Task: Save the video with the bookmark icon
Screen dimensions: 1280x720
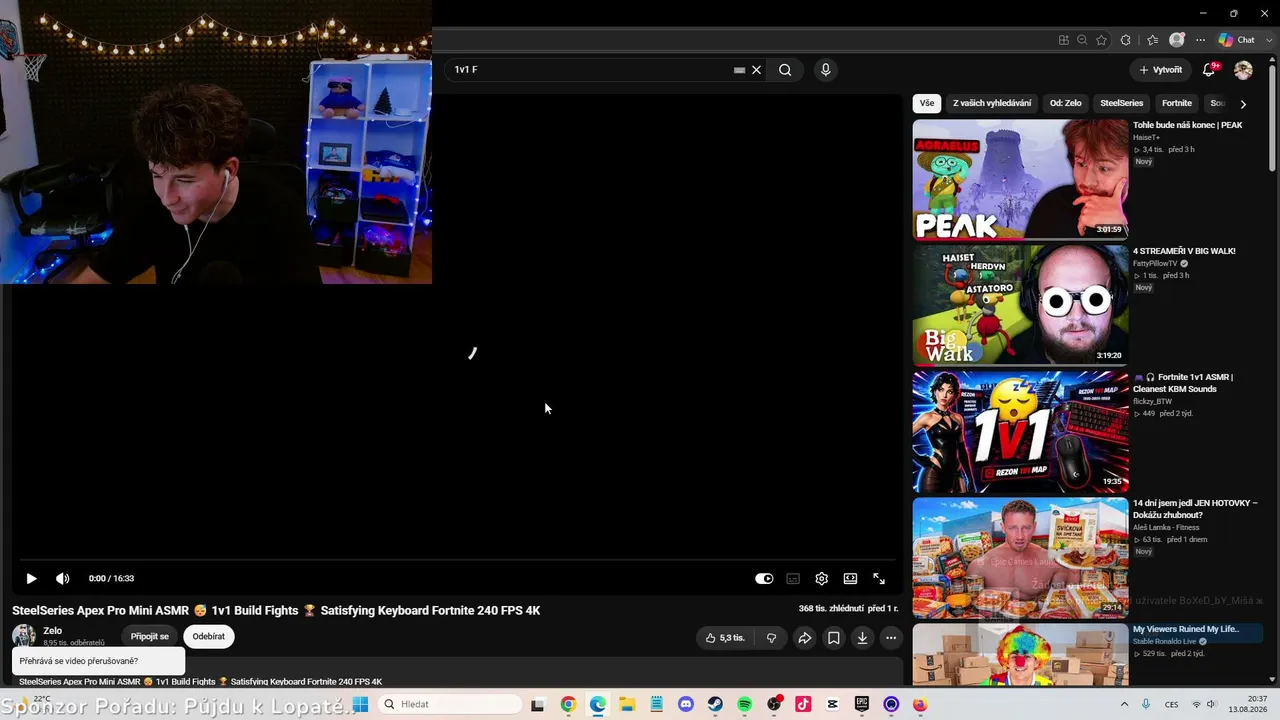Action: [x=833, y=638]
